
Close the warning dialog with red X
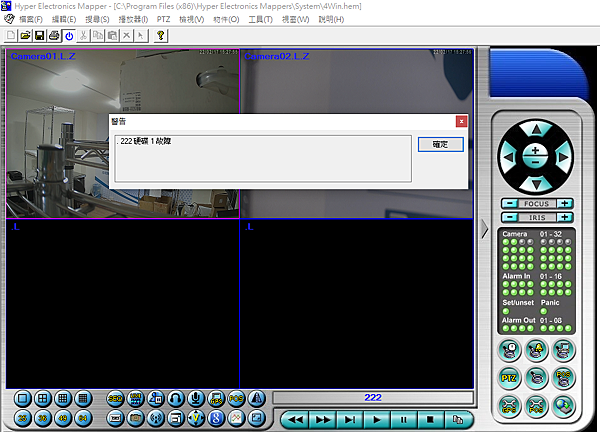click(461, 121)
